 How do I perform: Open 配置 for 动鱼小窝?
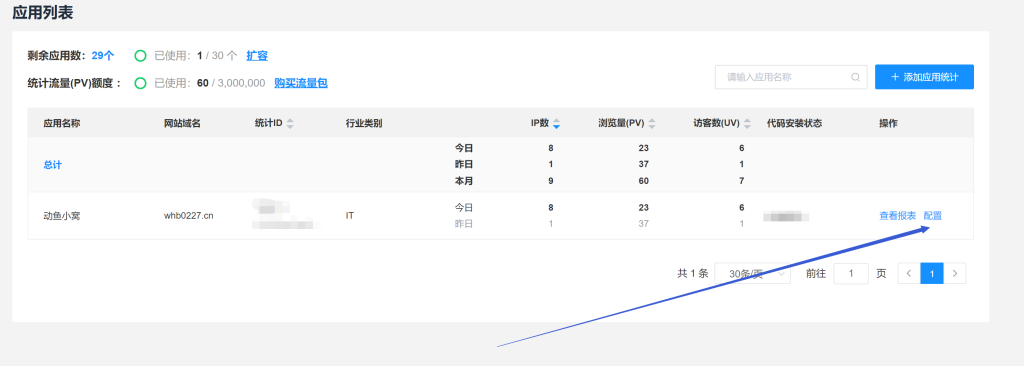pyautogui.click(x=933, y=216)
